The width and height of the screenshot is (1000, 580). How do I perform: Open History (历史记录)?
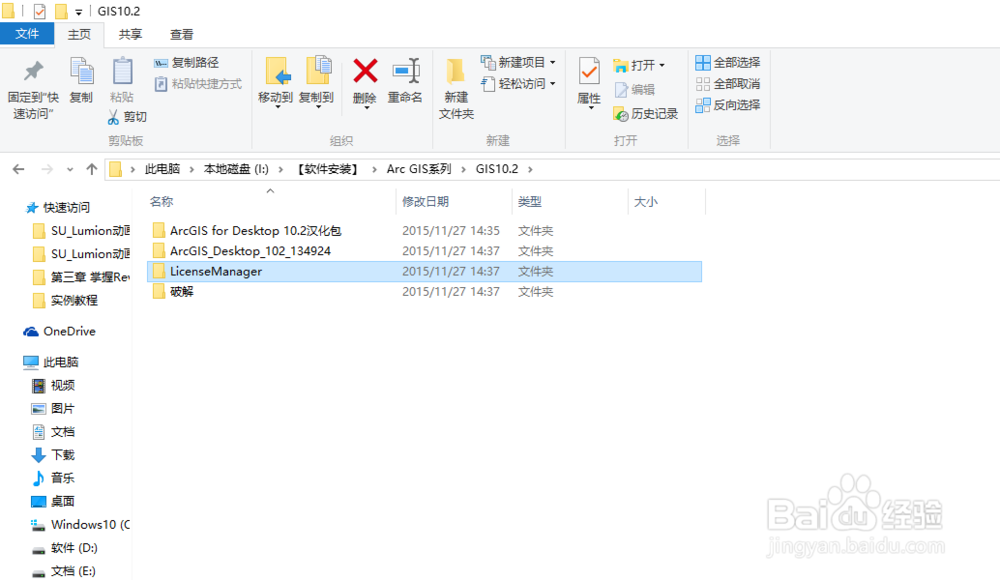click(645, 114)
